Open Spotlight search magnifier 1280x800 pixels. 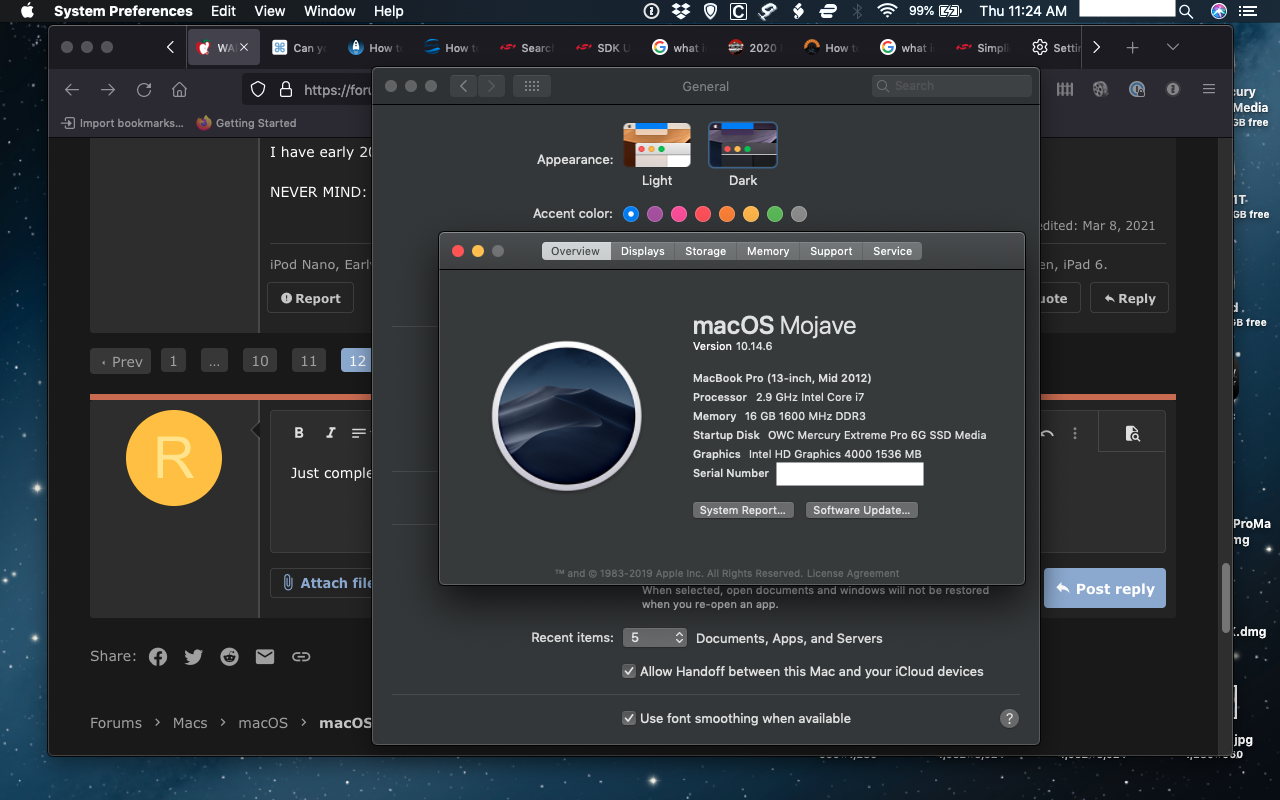[x=1186, y=11]
